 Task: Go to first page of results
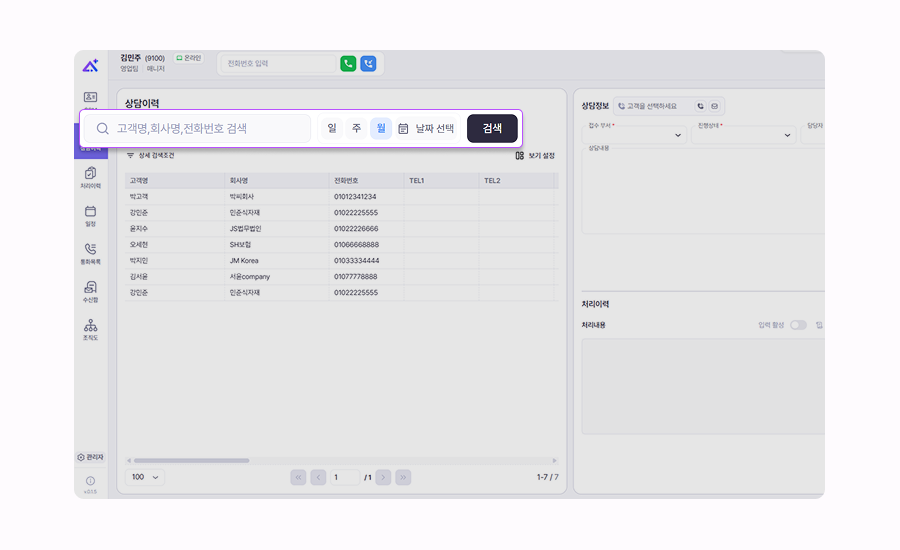click(298, 477)
